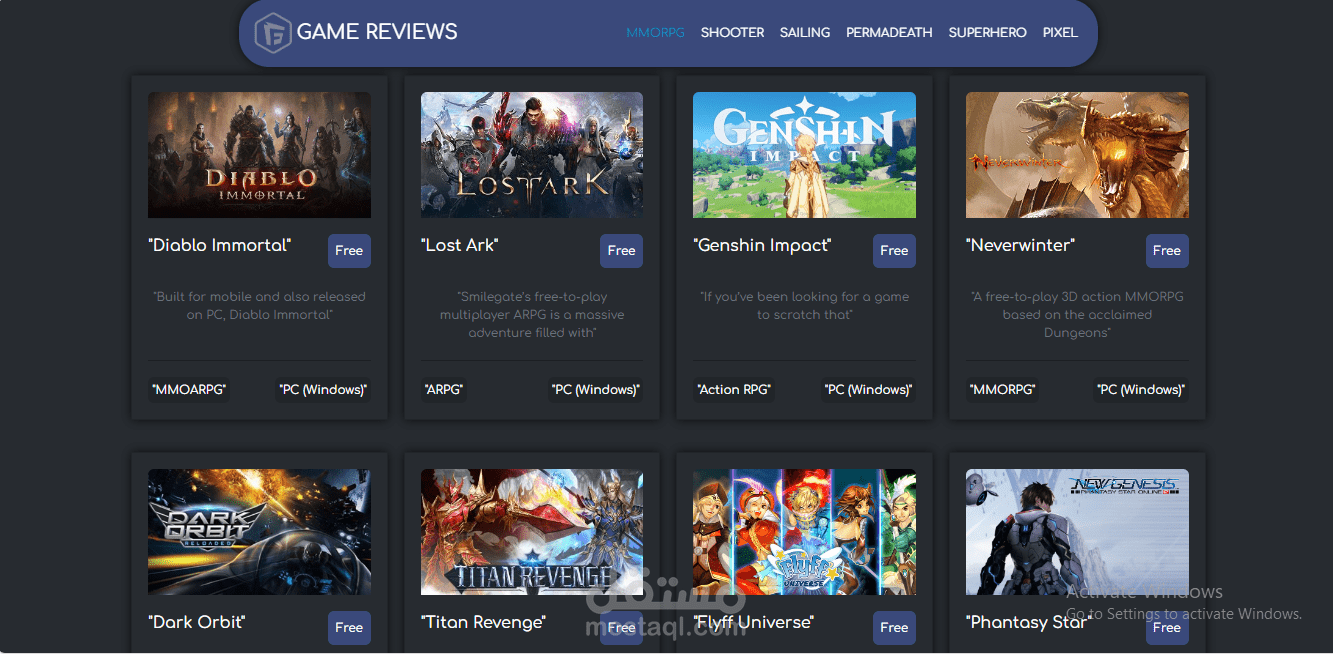
Task: Click the "MMOARPG" genre tag
Action: (x=189, y=390)
